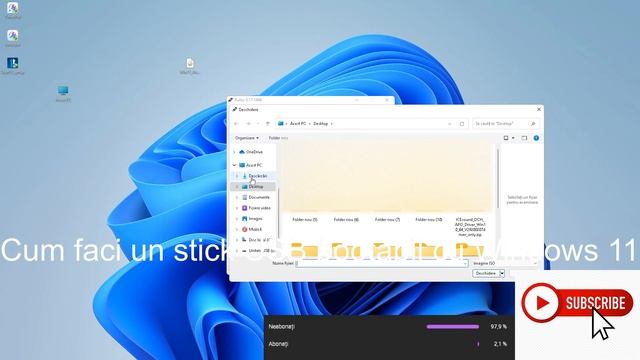Expand the Descărcări tree node
This screenshot has width=640, height=360.
237,176
